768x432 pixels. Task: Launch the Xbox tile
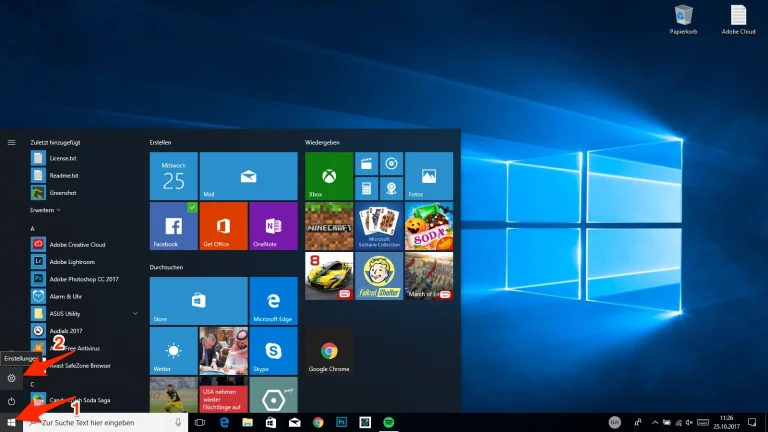(x=329, y=176)
